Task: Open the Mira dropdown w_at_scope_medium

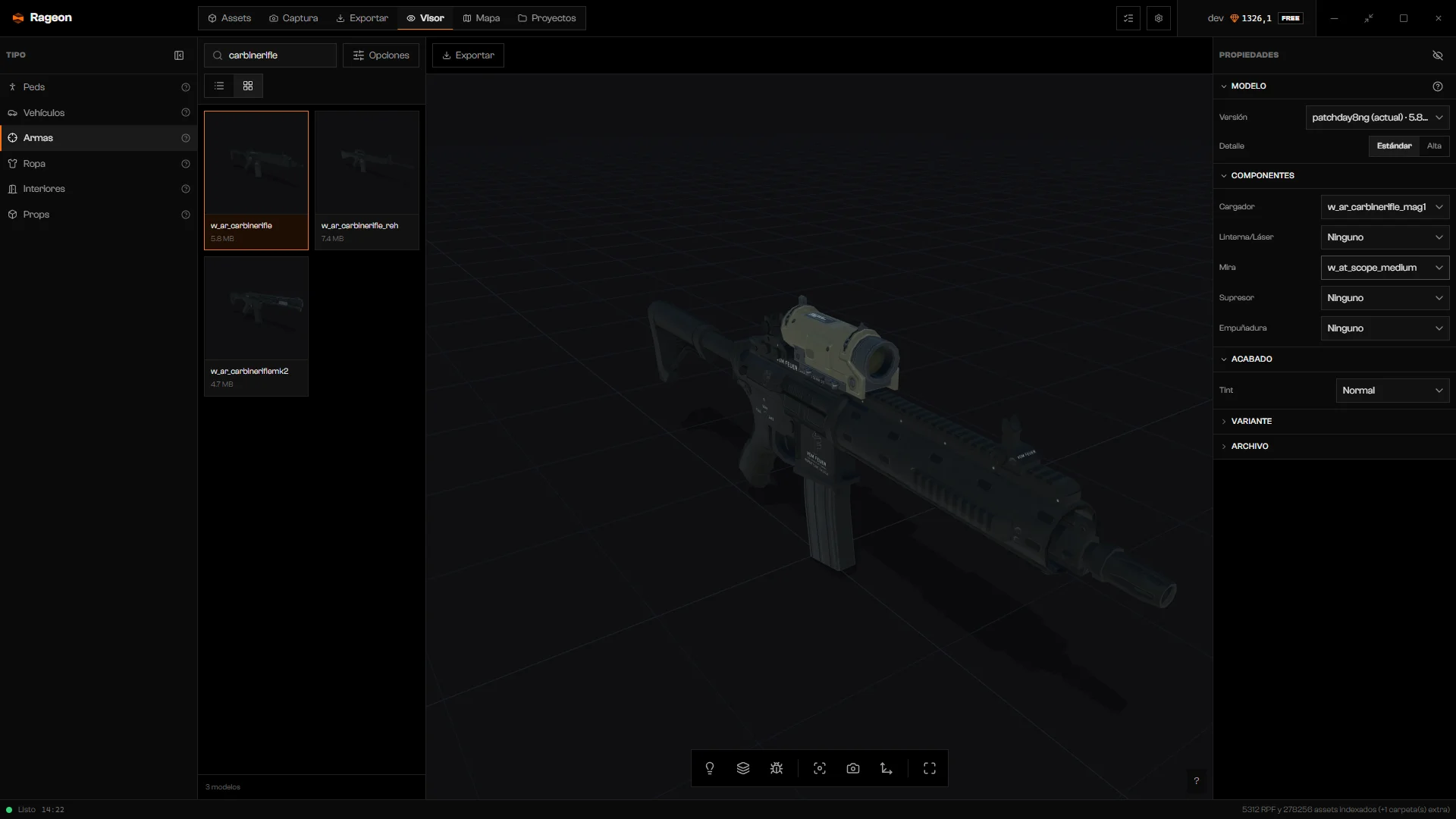Action: (x=1385, y=268)
